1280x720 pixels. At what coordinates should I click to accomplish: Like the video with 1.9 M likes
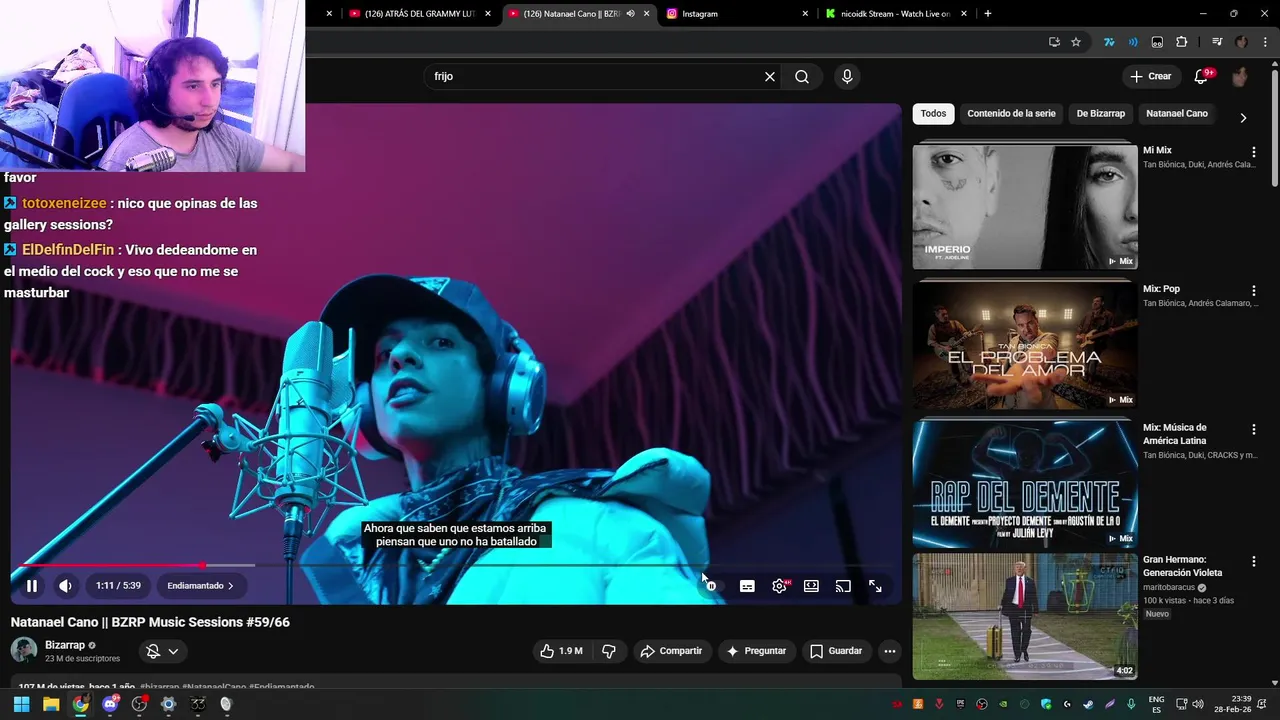[x=562, y=651]
